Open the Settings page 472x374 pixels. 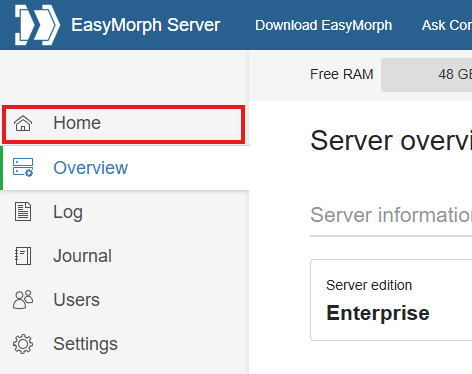click(125, 344)
